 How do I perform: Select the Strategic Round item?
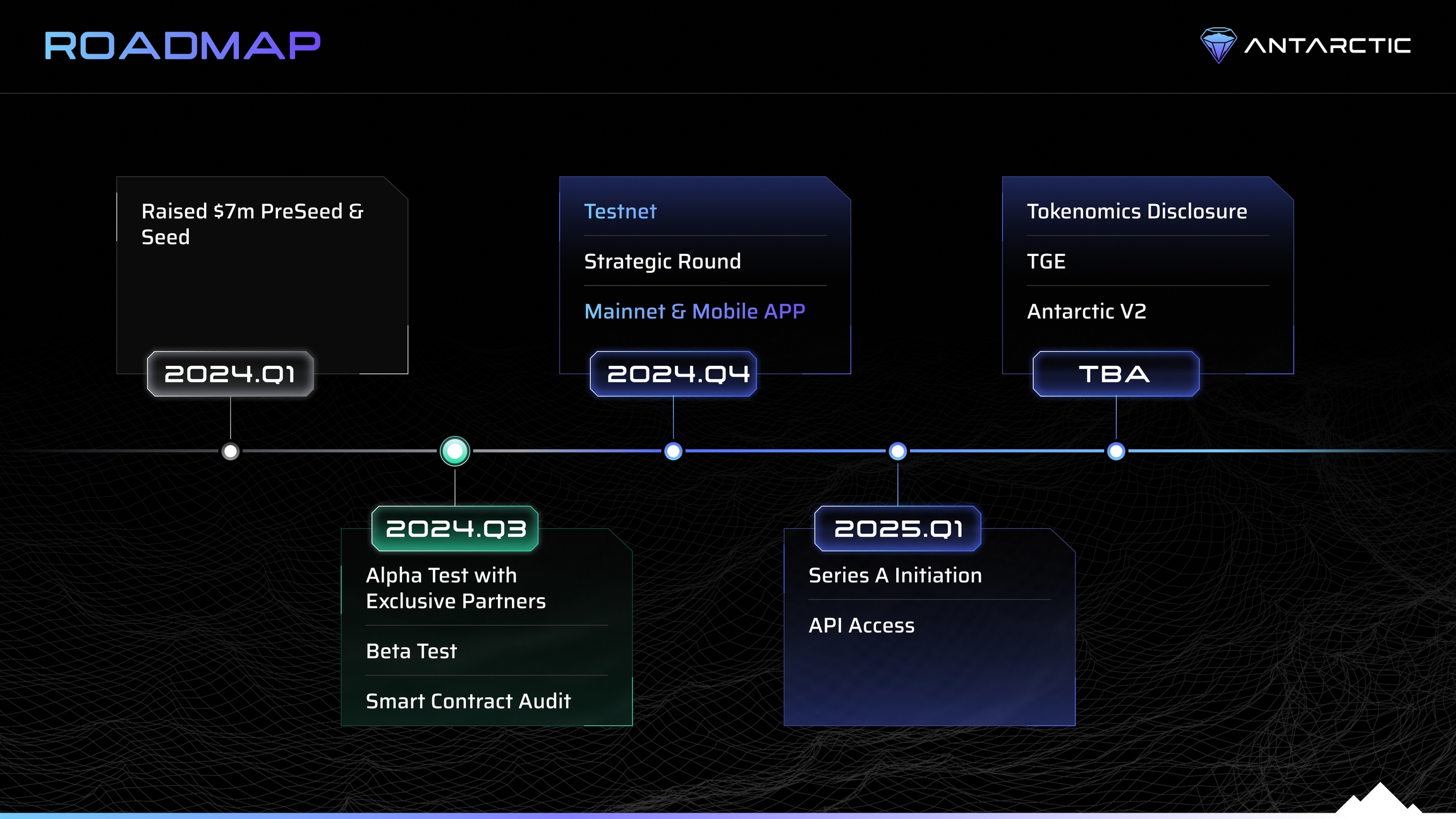[662, 262]
